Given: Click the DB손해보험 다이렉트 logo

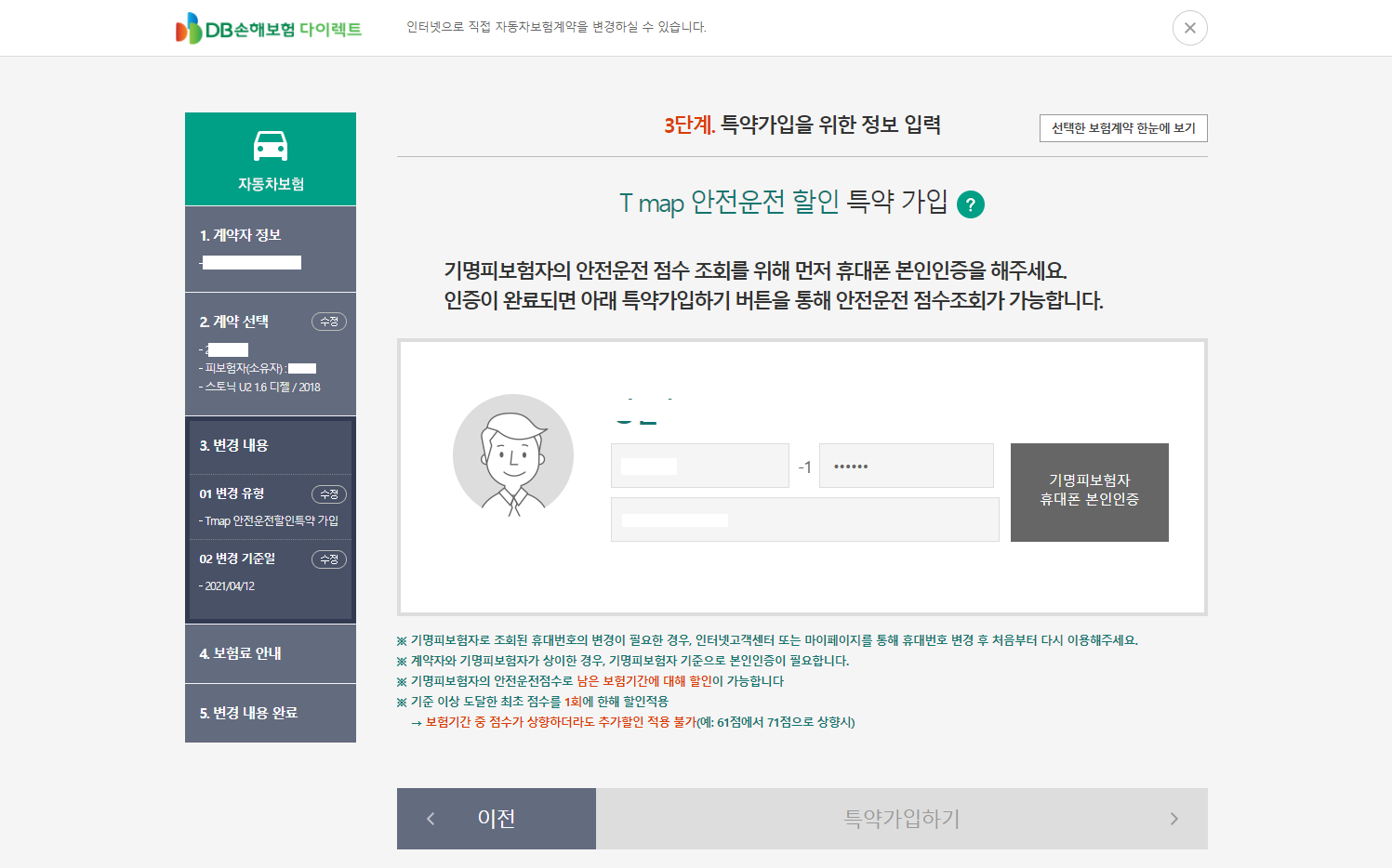Looking at the screenshot, I should (269, 29).
